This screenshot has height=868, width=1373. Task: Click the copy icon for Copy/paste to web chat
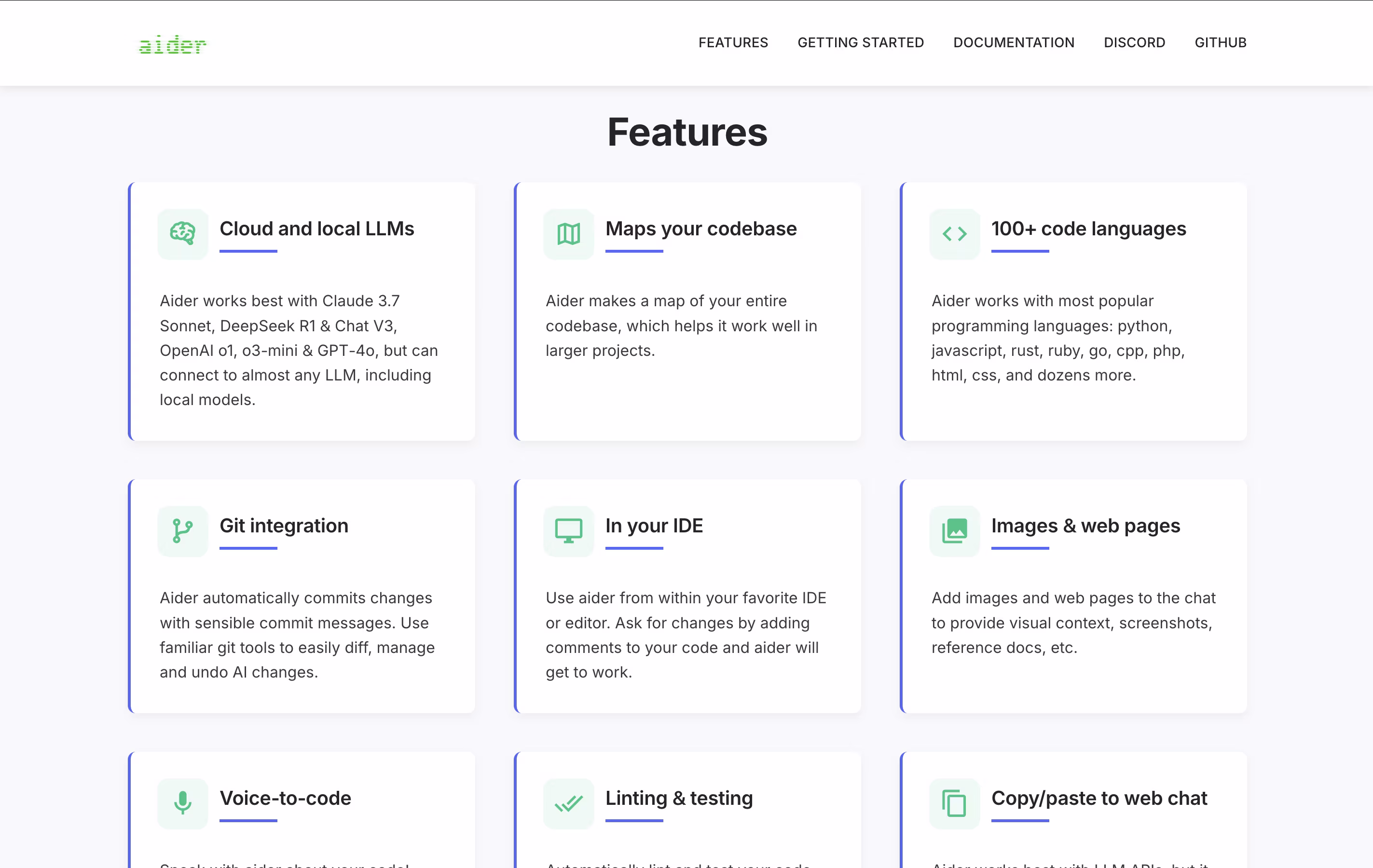tap(954, 803)
